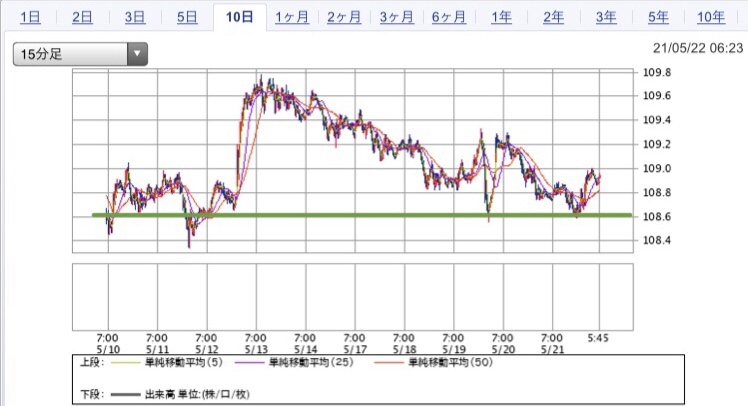
Task: Click the 単純移動平均(25) legend entry
Action: (311, 363)
